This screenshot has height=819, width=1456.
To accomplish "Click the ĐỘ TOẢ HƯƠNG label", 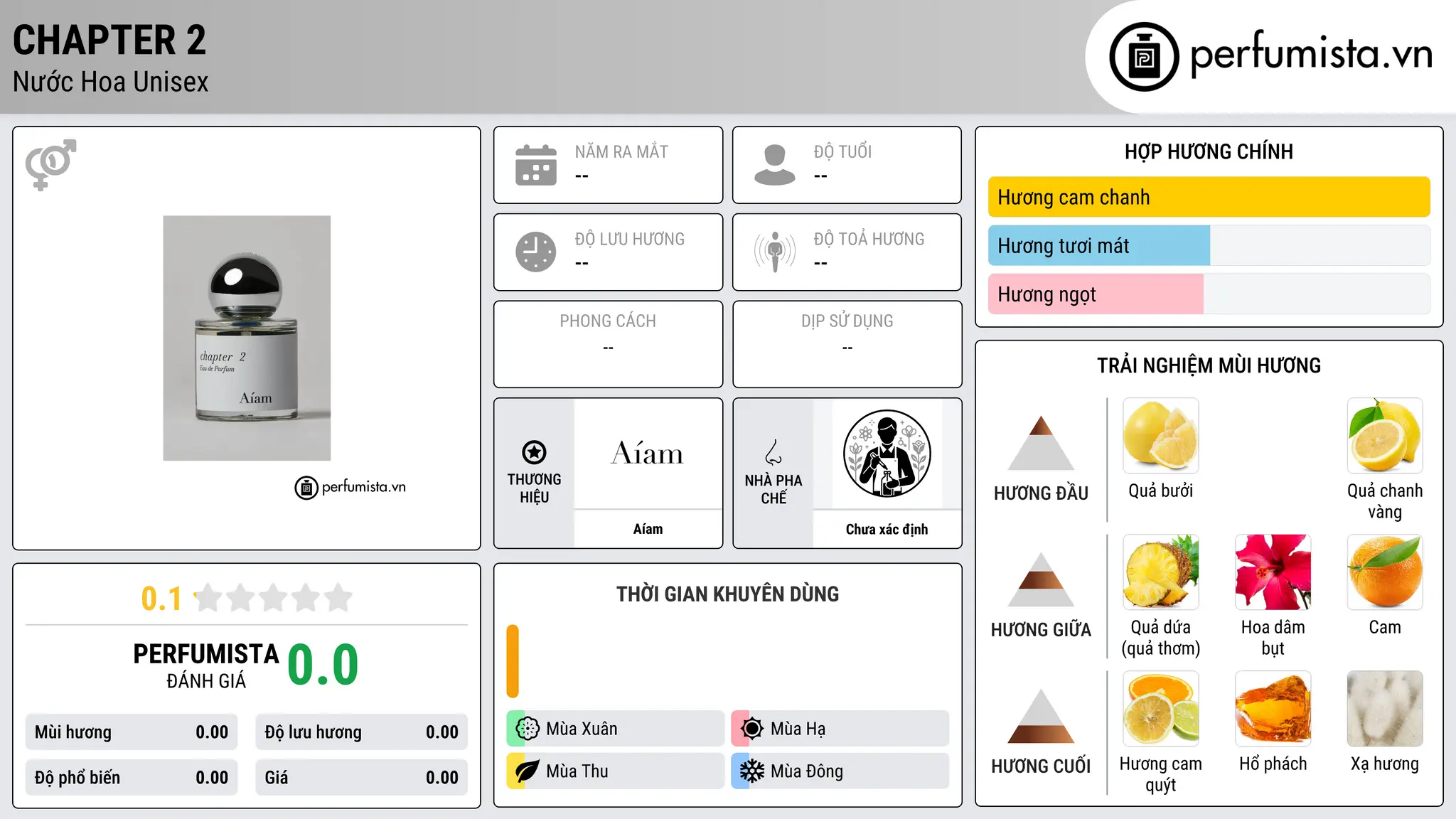I will [869, 239].
